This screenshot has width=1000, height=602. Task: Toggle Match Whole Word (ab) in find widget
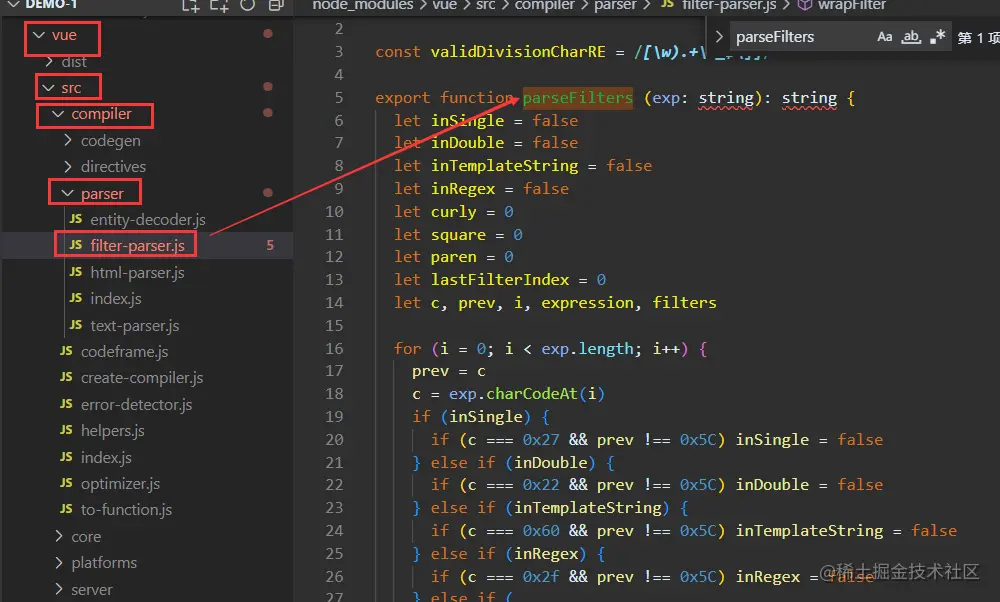click(x=911, y=37)
